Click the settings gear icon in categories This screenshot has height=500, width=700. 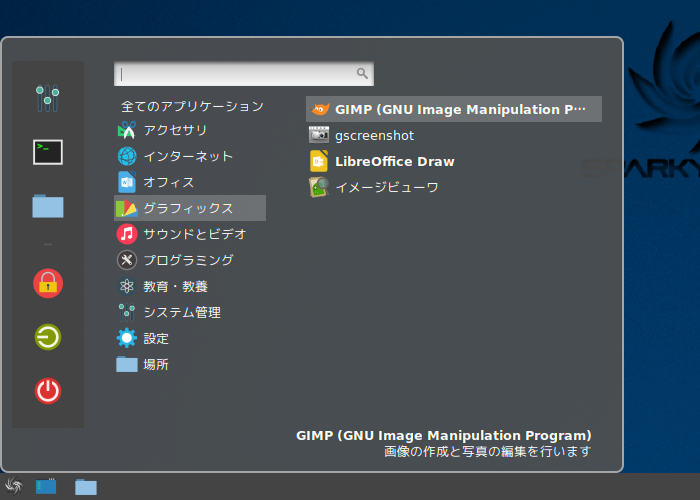click(x=127, y=338)
